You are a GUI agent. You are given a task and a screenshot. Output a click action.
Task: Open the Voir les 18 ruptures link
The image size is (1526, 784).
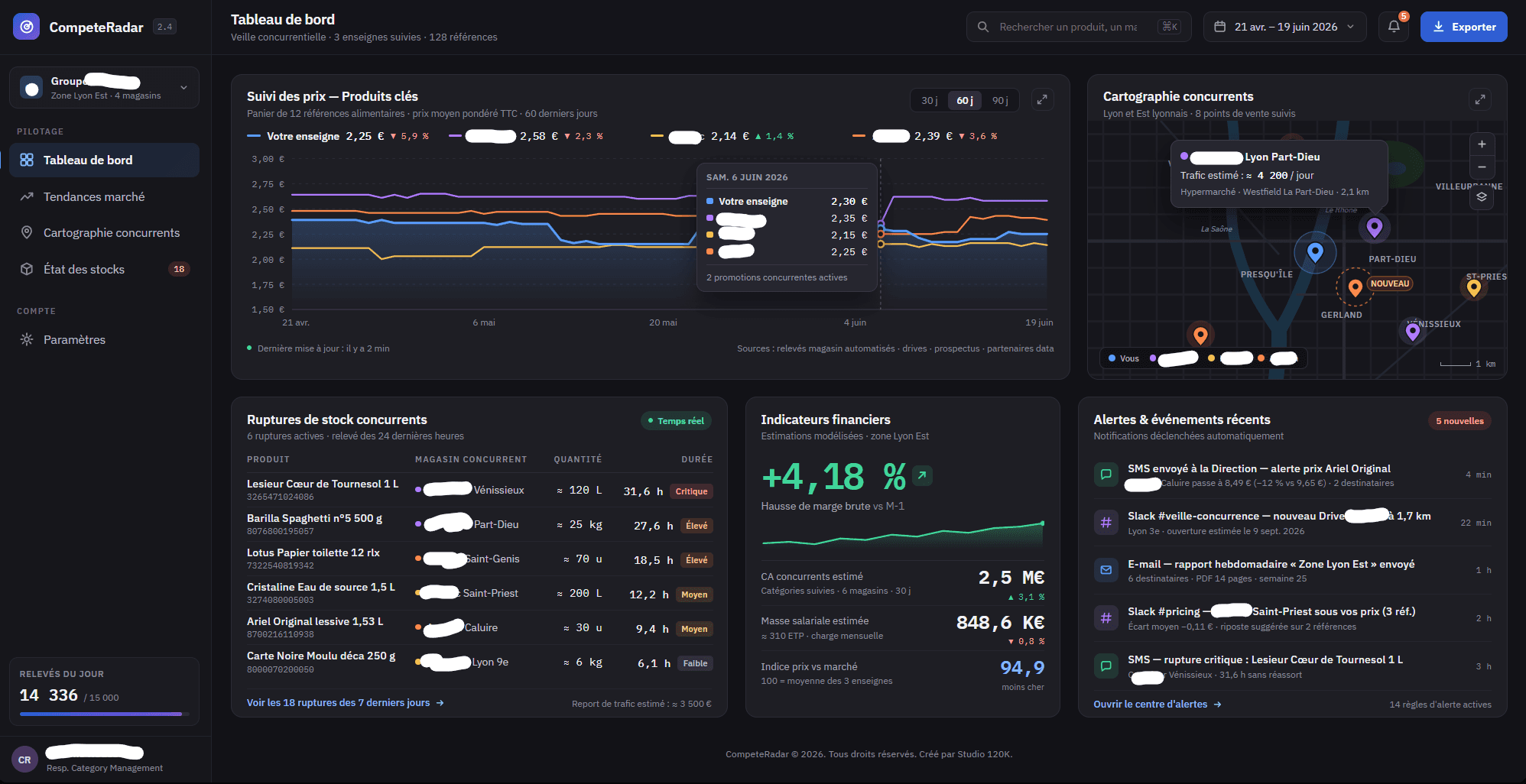click(x=346, y=703)
